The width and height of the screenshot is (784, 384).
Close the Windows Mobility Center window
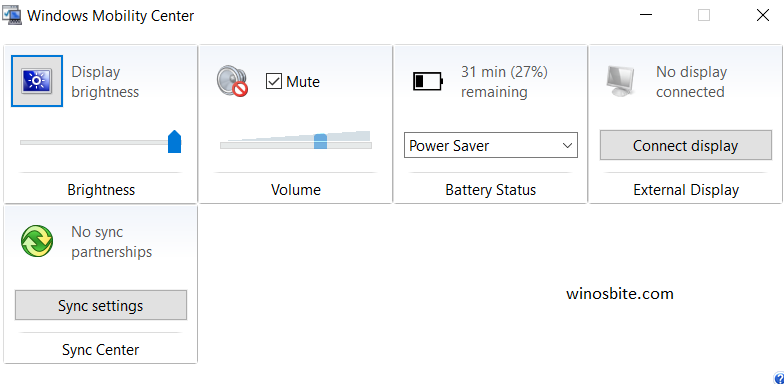point(762,15)
